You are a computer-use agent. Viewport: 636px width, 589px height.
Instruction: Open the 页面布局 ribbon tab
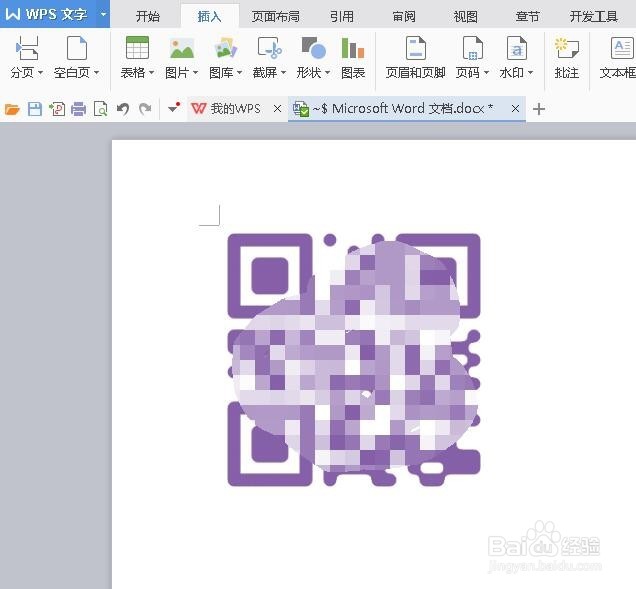(x=275, y=16)
